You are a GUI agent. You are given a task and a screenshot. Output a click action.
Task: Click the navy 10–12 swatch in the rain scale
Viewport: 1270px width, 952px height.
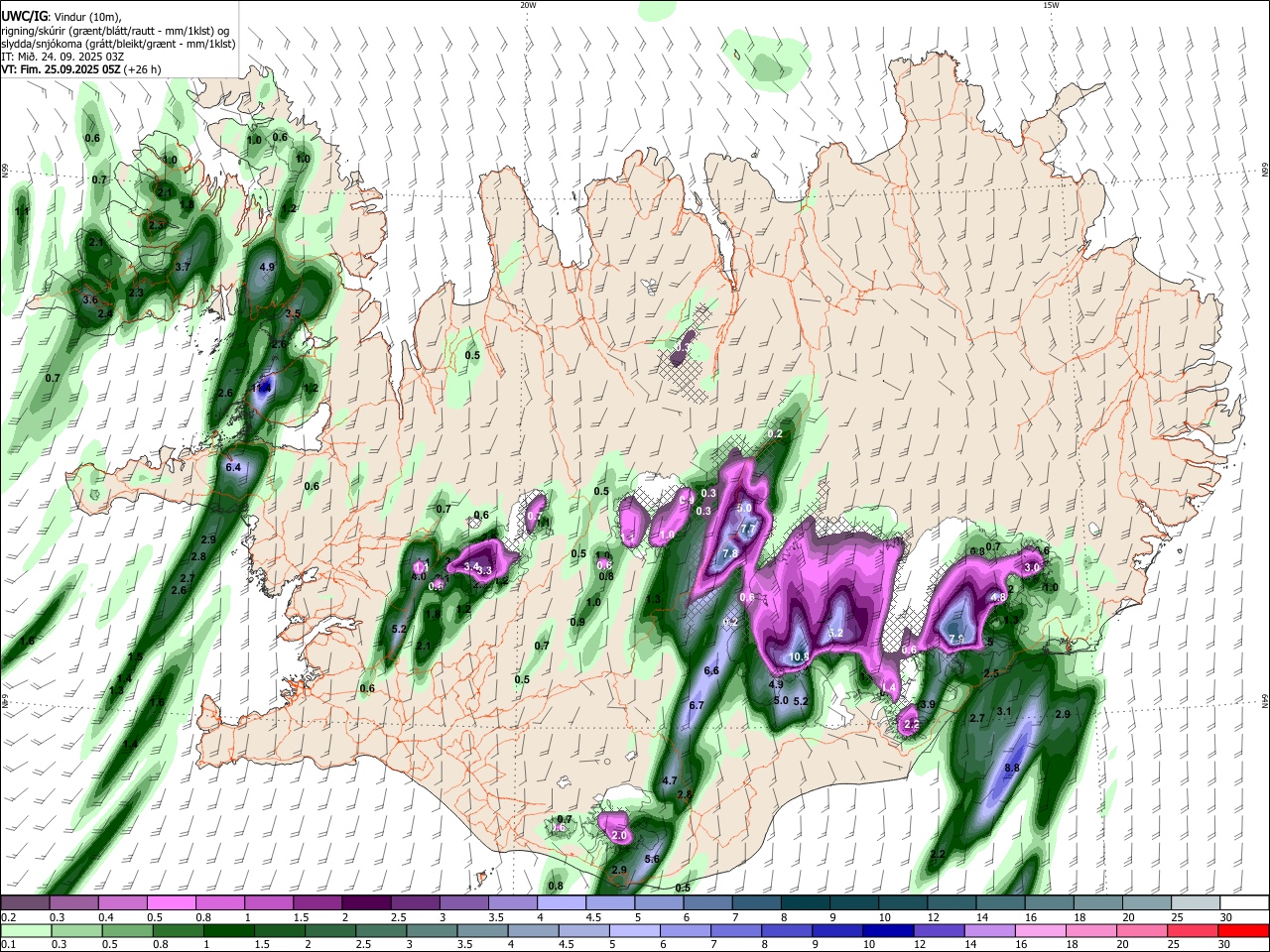click(887, 931)
